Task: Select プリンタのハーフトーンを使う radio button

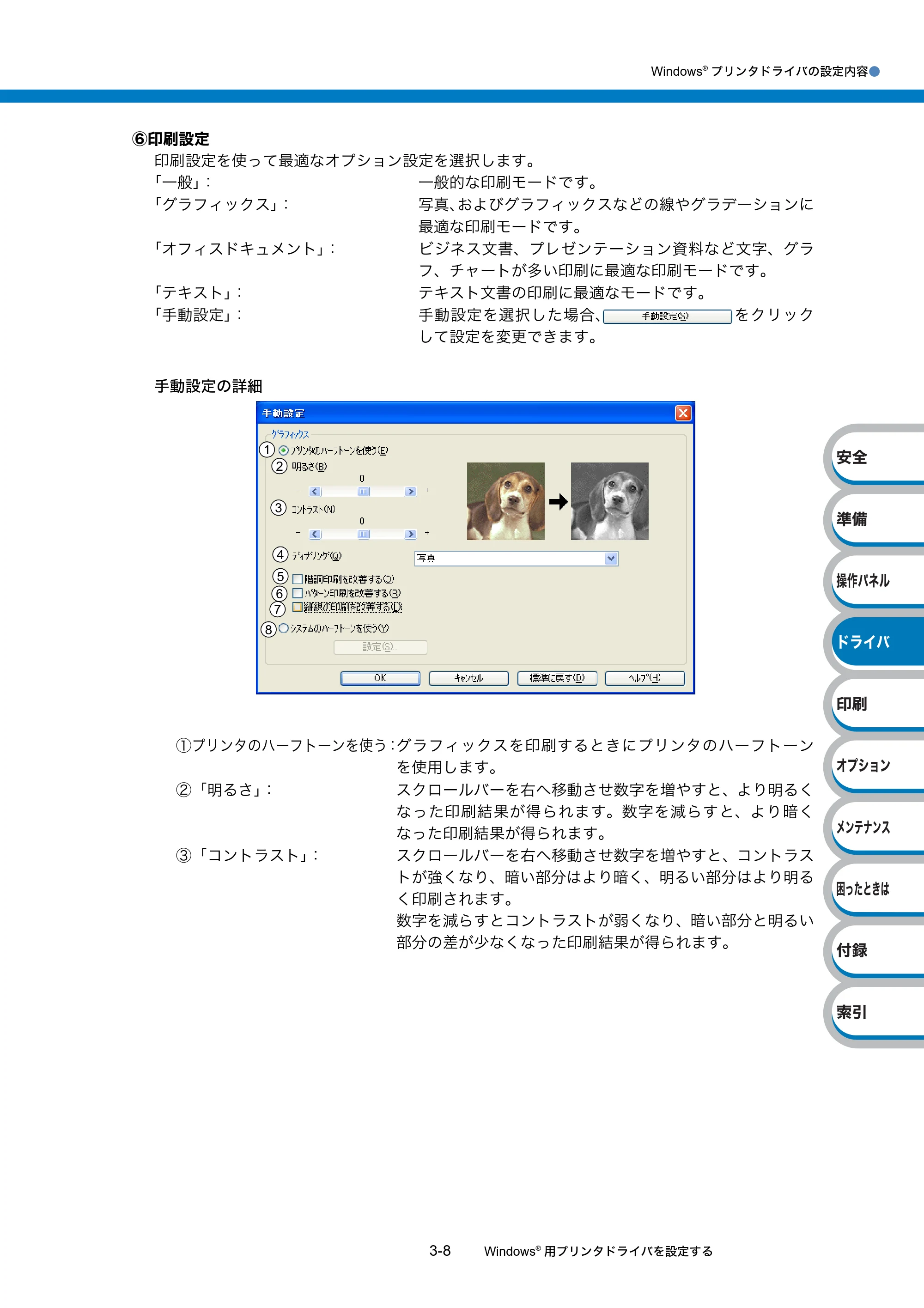Action: click(283, 450)
